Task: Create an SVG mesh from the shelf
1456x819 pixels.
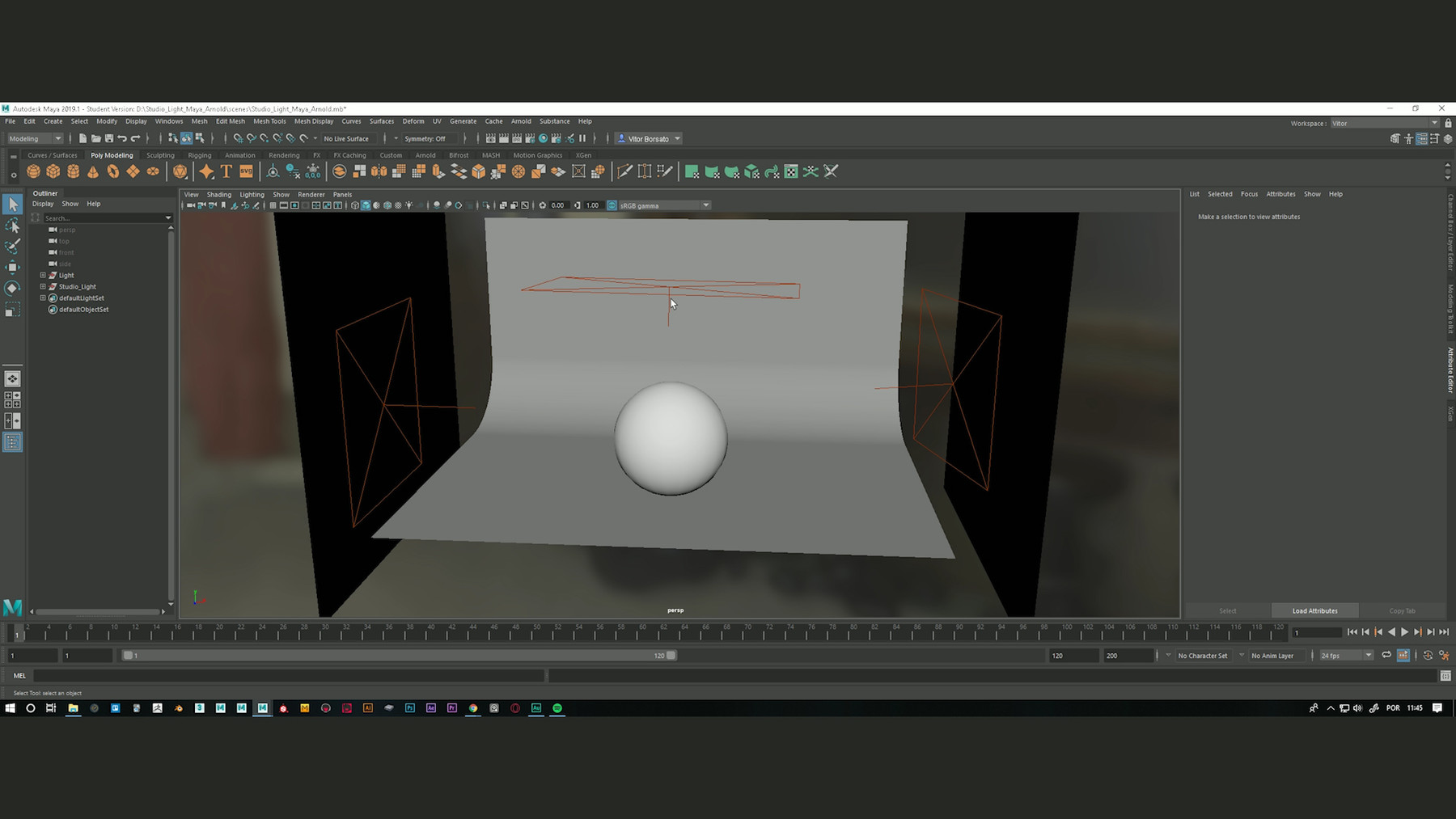Action: click(x=246, y=171)
